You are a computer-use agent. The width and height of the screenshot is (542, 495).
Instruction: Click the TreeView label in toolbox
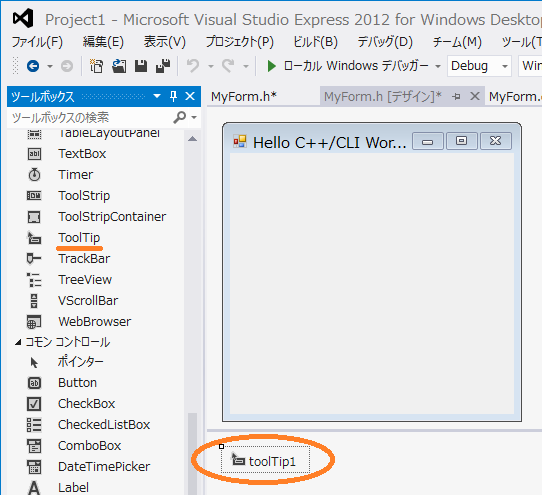tap(85, 280)
